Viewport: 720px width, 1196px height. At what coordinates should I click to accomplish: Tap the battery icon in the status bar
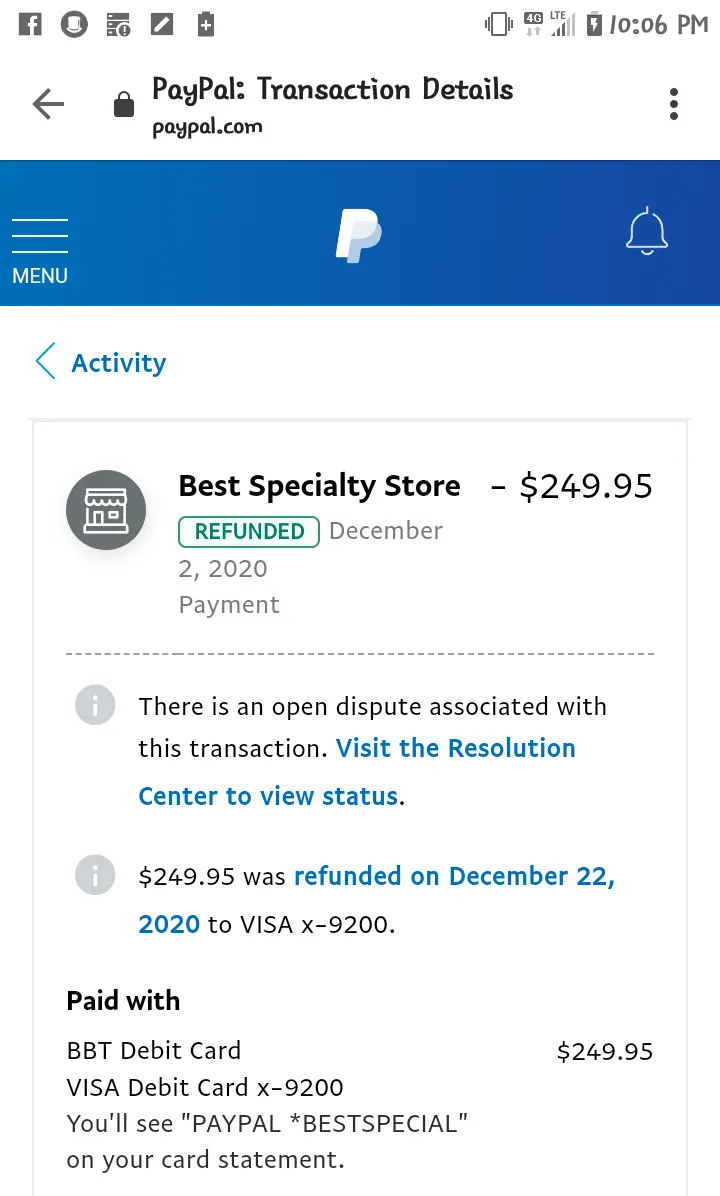coord(594,24)
